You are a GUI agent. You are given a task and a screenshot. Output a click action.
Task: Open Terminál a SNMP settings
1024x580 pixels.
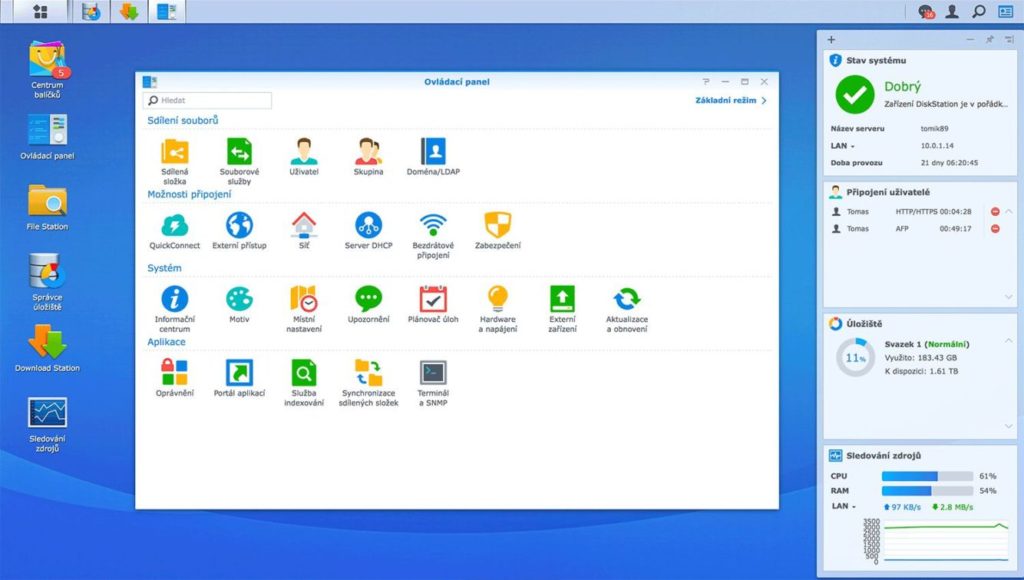pos(433,383)
